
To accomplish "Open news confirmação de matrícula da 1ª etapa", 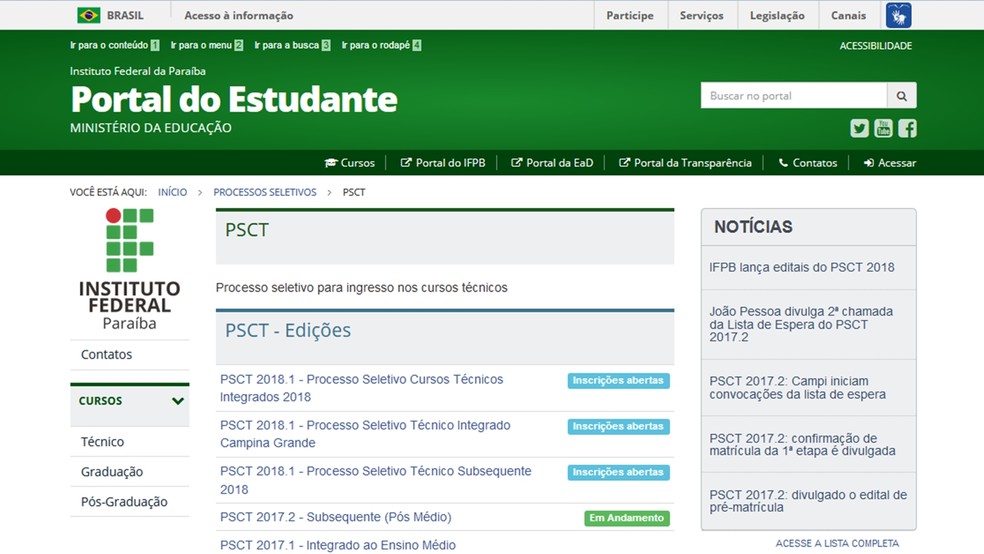I will point(802,444).
